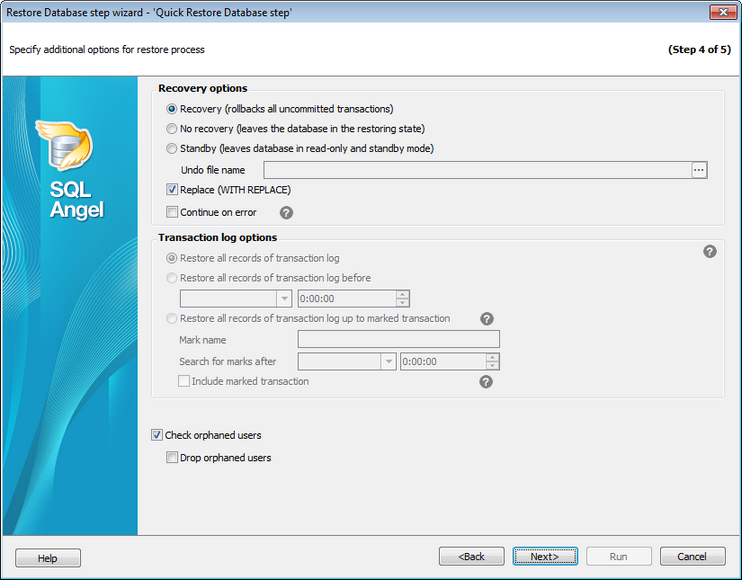This screenshot has width=742, height=580.
Task: Click the Run button
Action: 618,556
